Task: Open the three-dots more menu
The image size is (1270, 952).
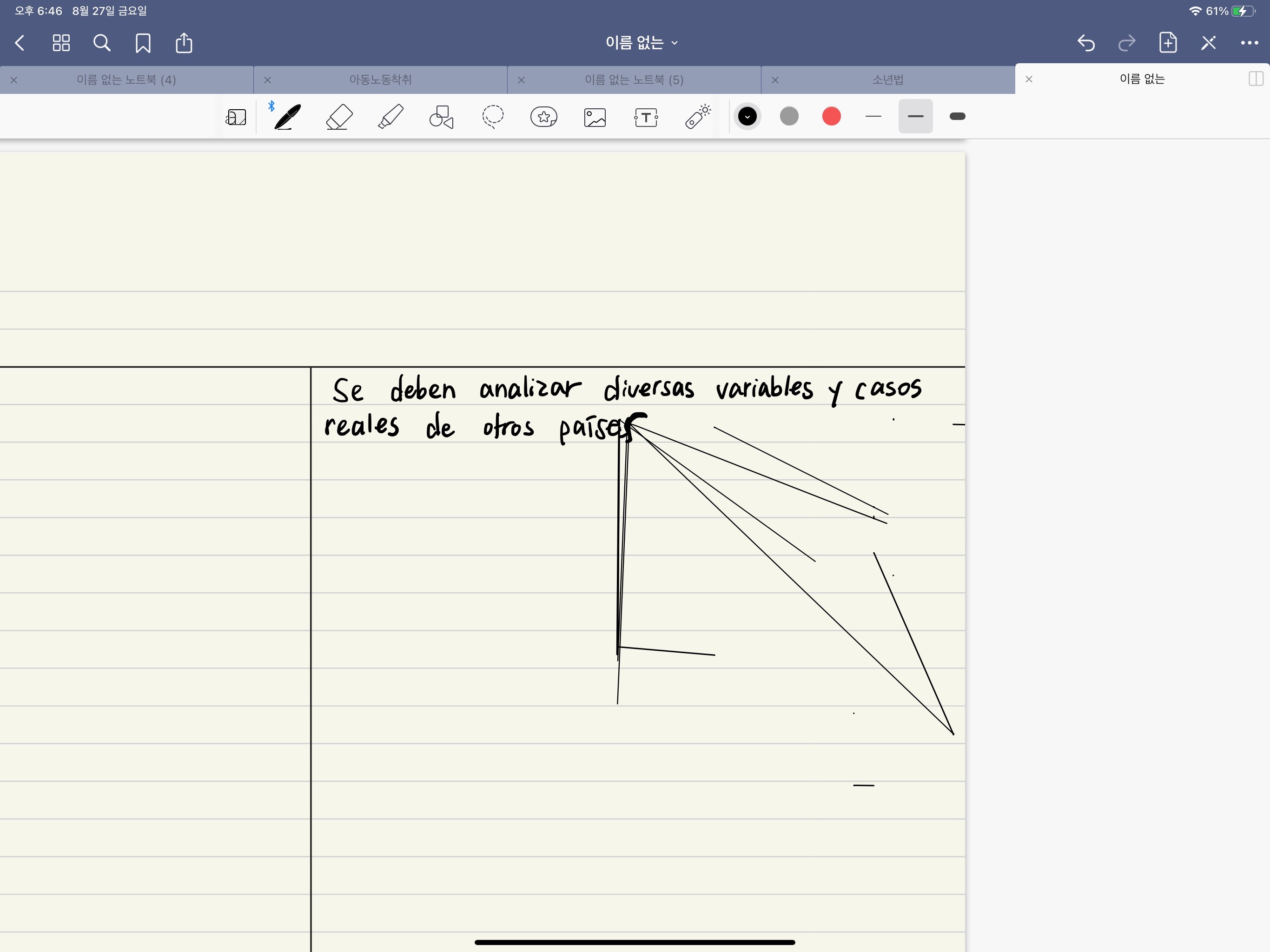Action: tap(1249, 42)
